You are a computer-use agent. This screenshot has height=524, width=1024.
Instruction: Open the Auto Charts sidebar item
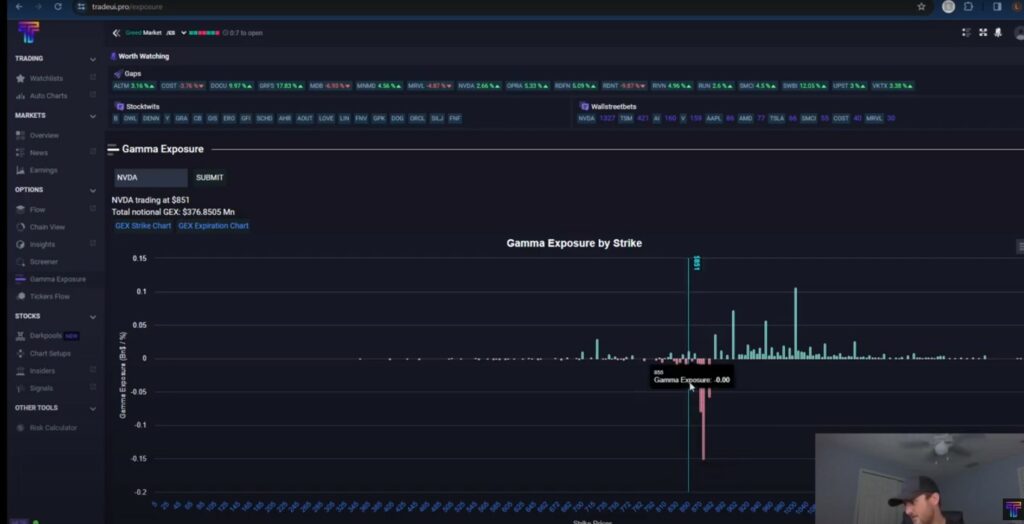click(48, 96)
